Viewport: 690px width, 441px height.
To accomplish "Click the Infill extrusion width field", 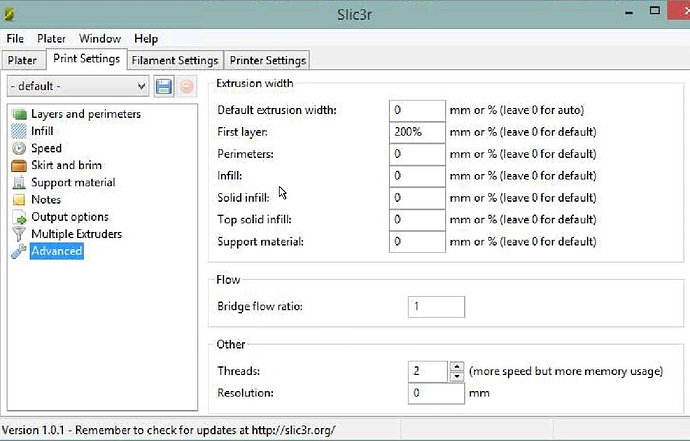I will coord(417,176).
